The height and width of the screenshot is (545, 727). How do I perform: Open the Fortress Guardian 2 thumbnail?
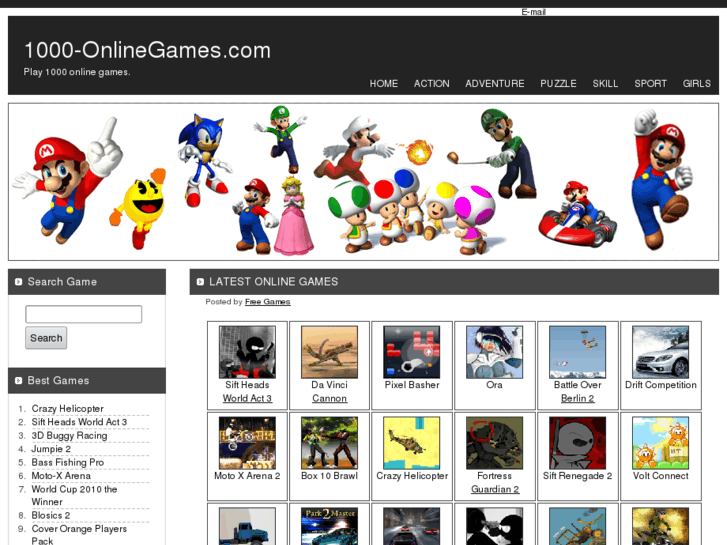[x=494, y=442]
